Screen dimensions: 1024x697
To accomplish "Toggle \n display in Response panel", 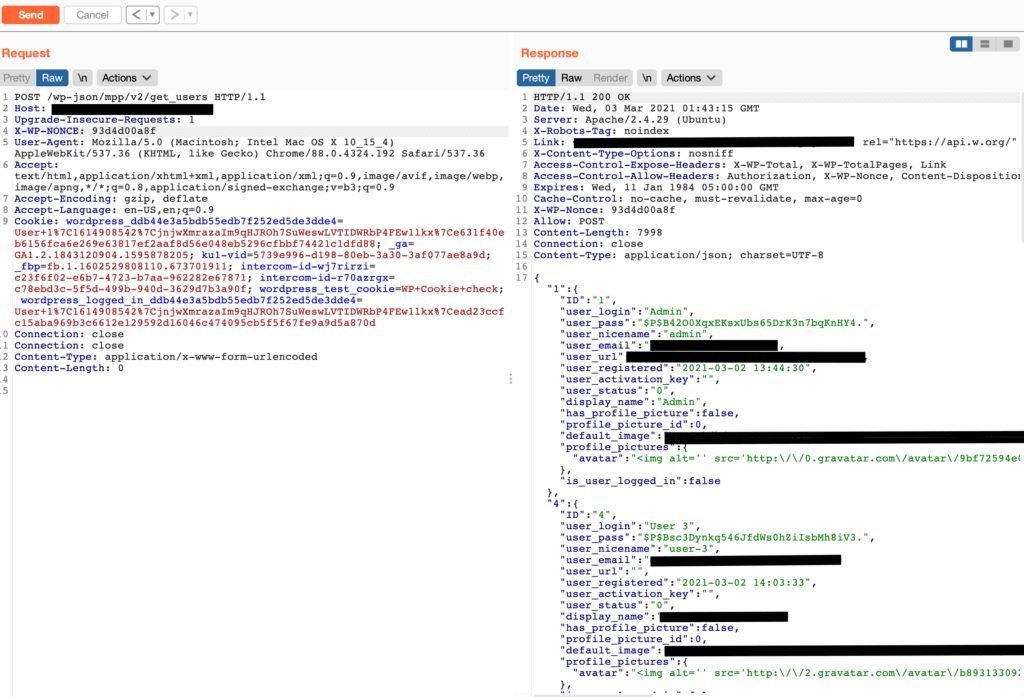I will click(x=648, y=78).
